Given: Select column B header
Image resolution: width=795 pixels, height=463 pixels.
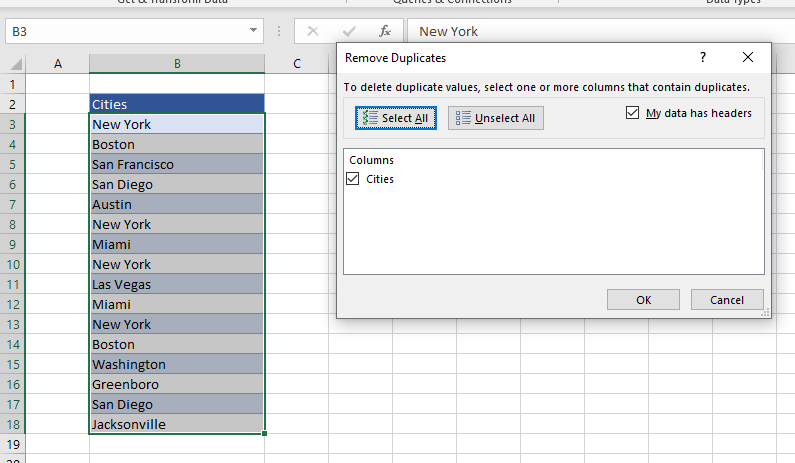Looking at the screenshot, I should tap(177, 64).
